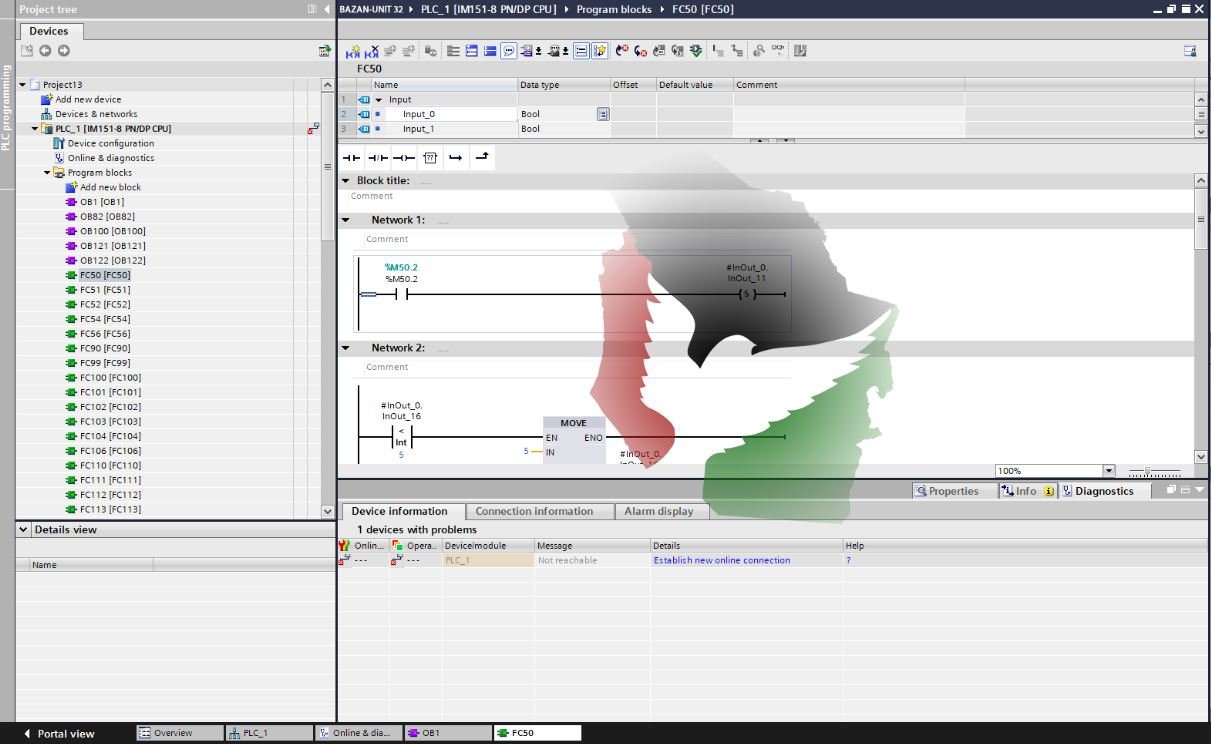Toggle network comments display button
Image resolution: width=1211 pixels, height=744 pixels.
508,51
